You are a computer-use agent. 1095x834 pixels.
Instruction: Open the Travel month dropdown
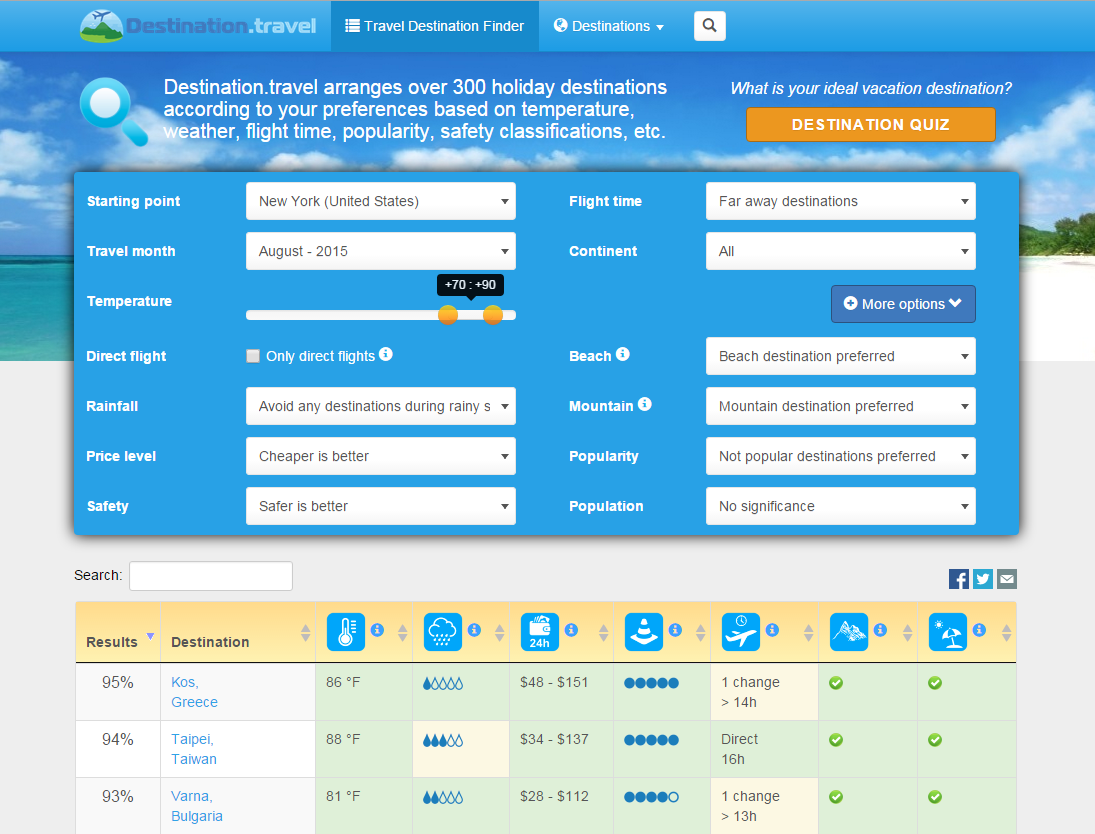point(381,251)
